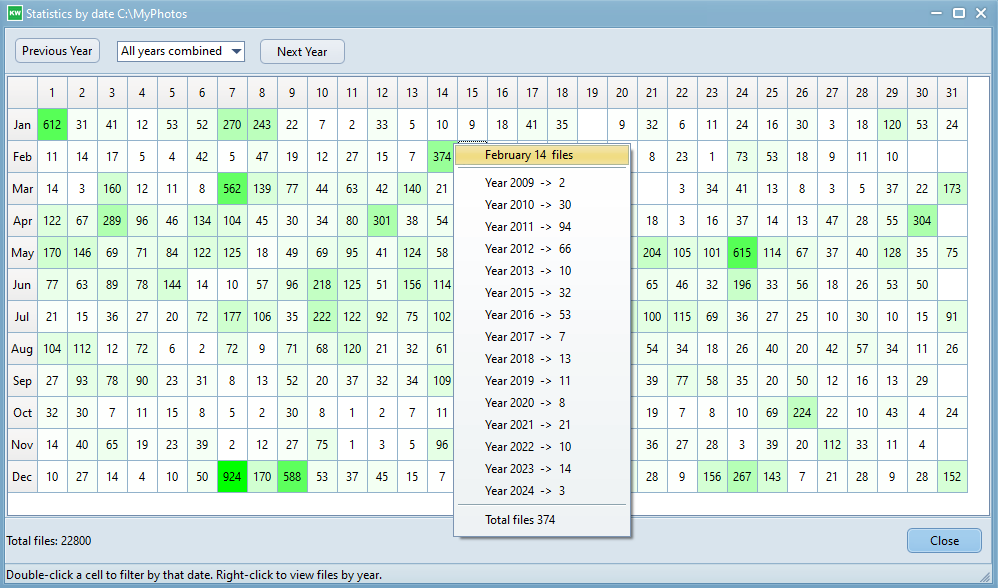Click the April 30 cell with 304
Image resolution: width=998 pixels, height=588 pixels.
tap(921, 221)
